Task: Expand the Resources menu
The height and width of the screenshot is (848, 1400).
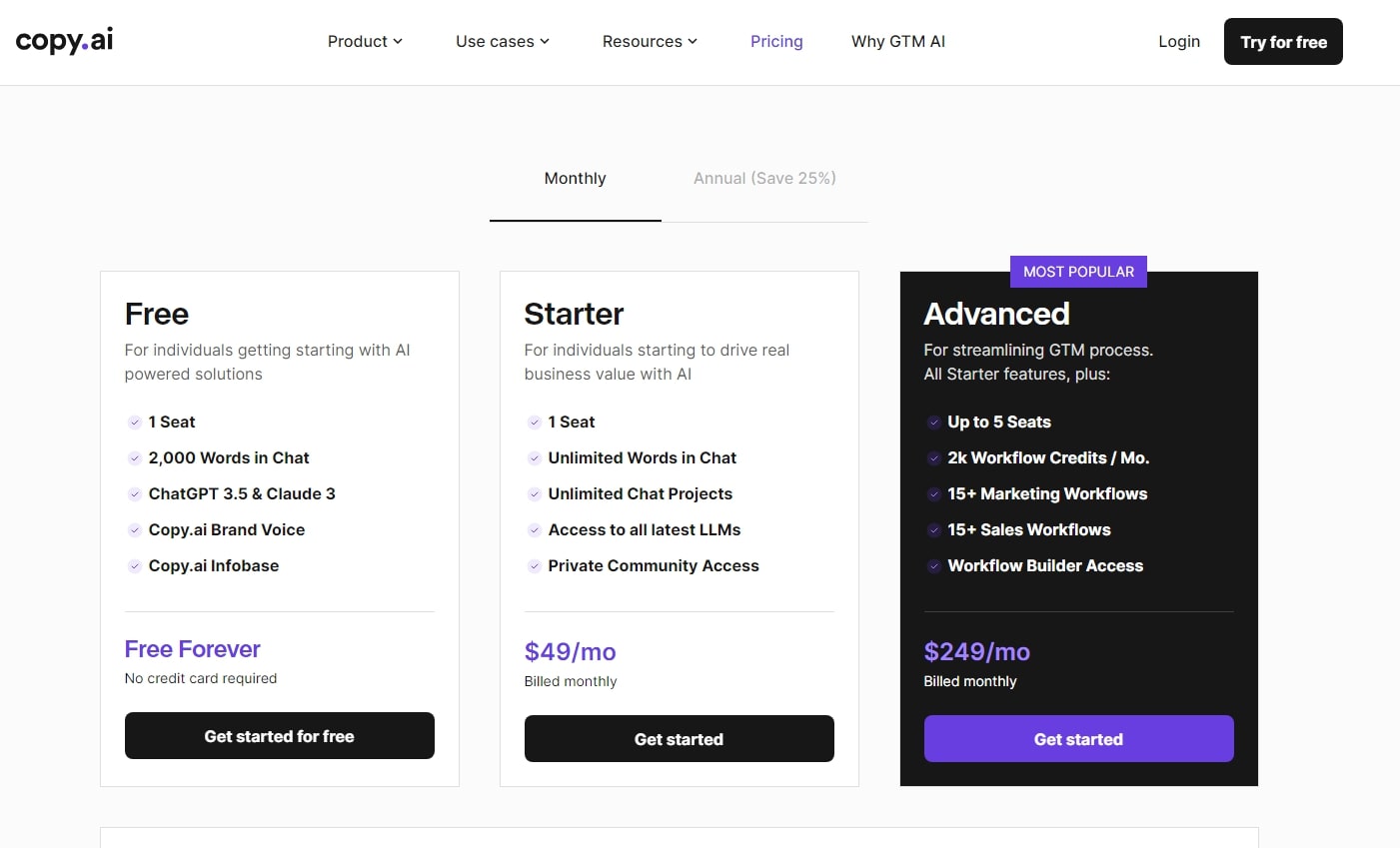Action: coord(650,41)
